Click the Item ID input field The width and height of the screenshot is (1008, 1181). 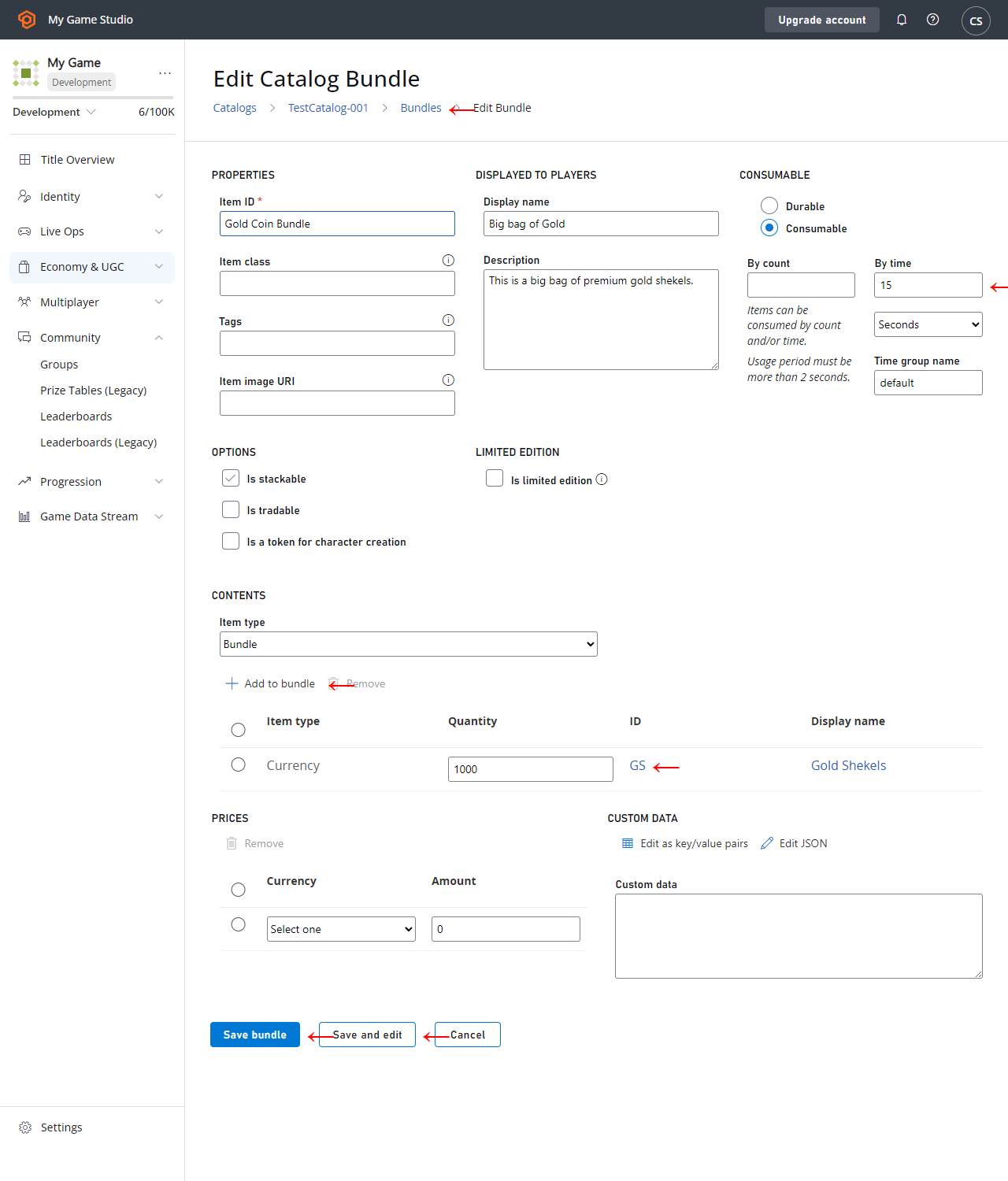point(337,224)
